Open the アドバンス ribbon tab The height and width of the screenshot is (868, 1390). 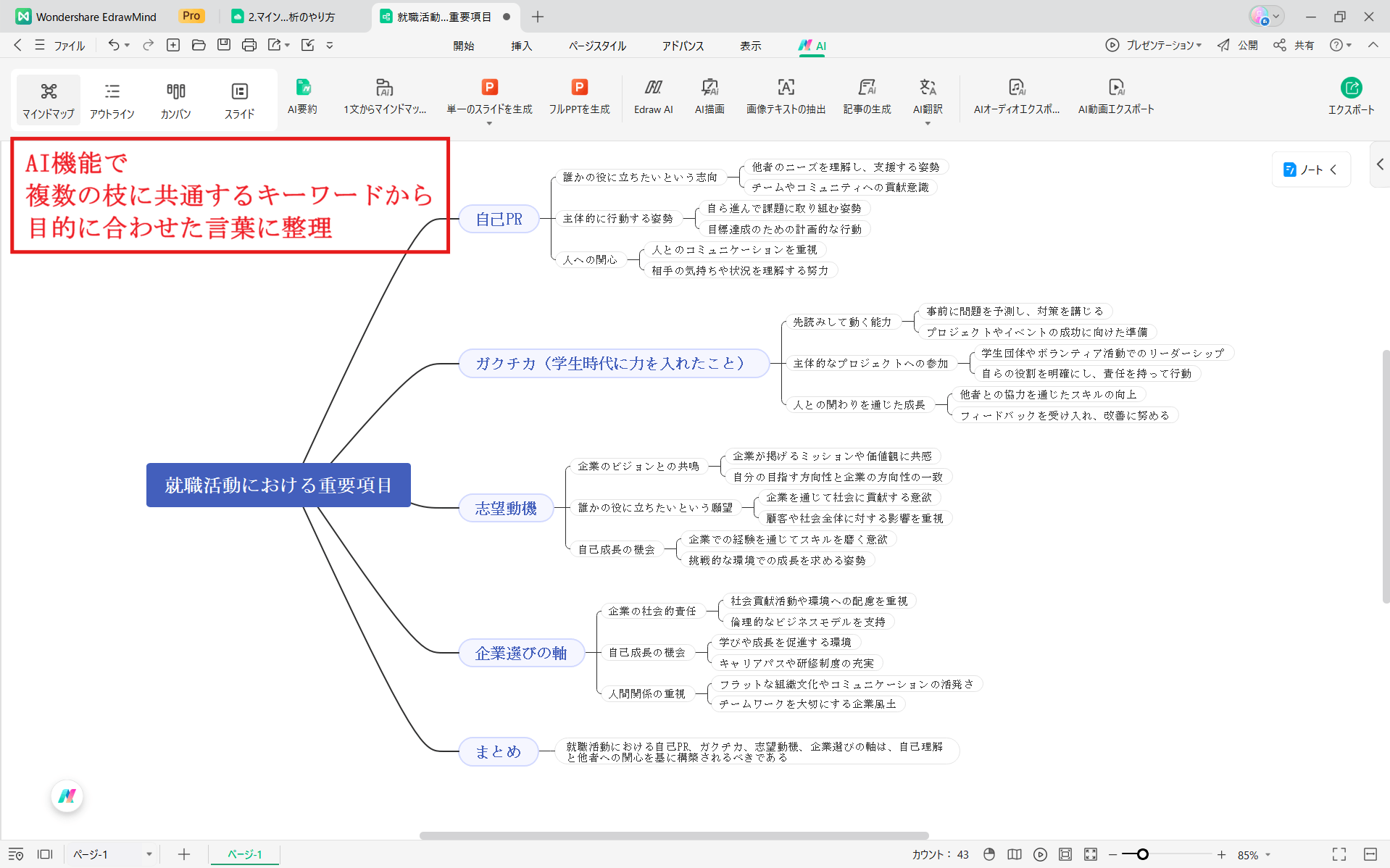coord(683,46)
